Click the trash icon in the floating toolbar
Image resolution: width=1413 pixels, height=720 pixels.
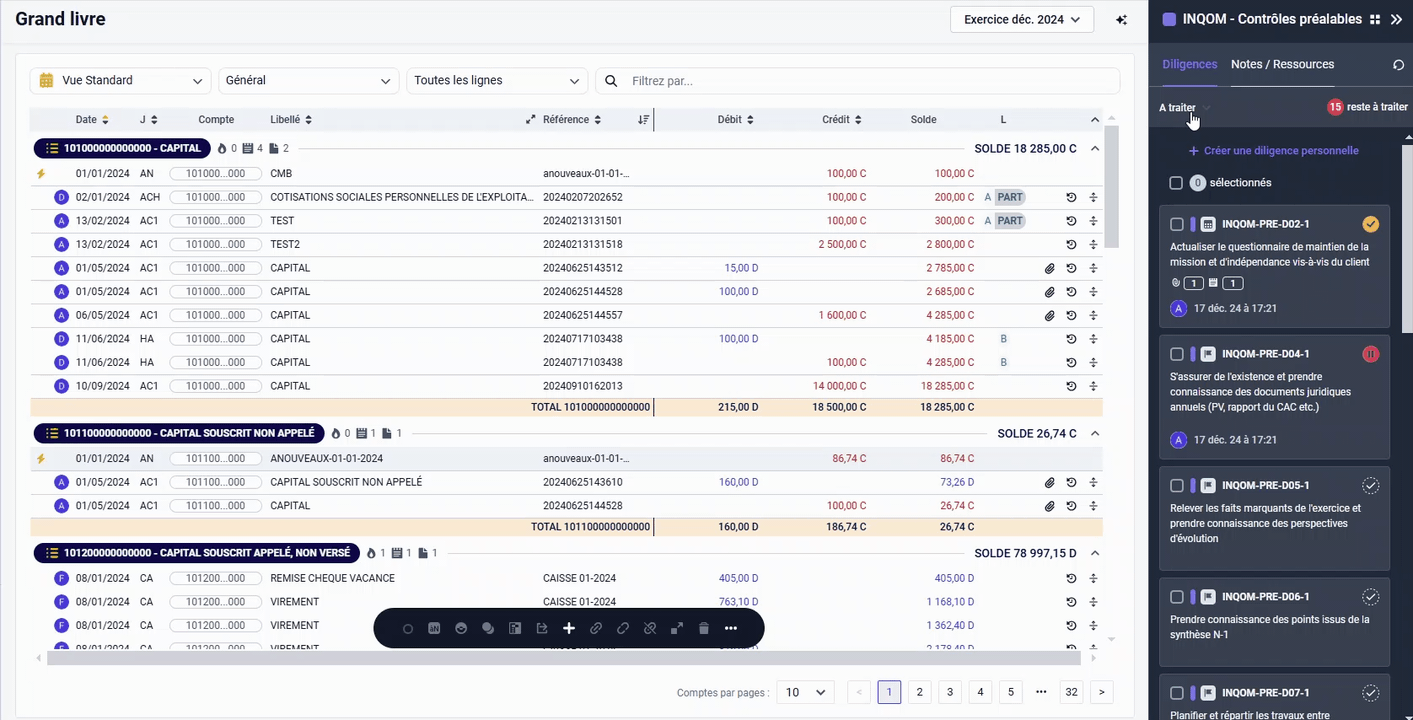pyautogui.click(x=704, y=628)
